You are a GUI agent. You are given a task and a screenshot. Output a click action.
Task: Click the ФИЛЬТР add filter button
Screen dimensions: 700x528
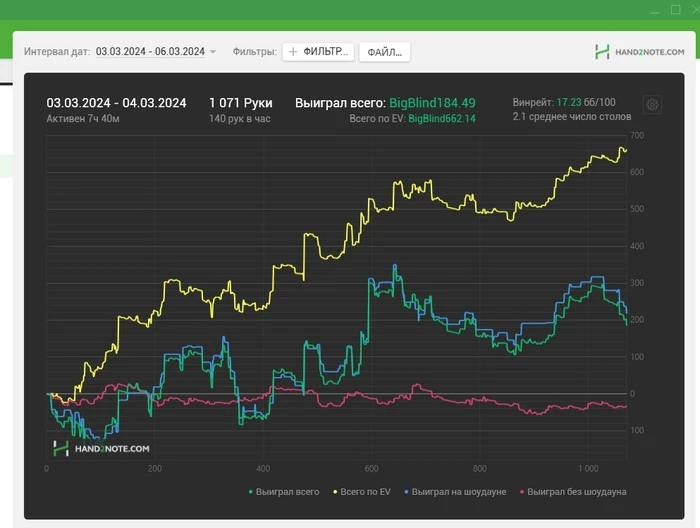318,52
